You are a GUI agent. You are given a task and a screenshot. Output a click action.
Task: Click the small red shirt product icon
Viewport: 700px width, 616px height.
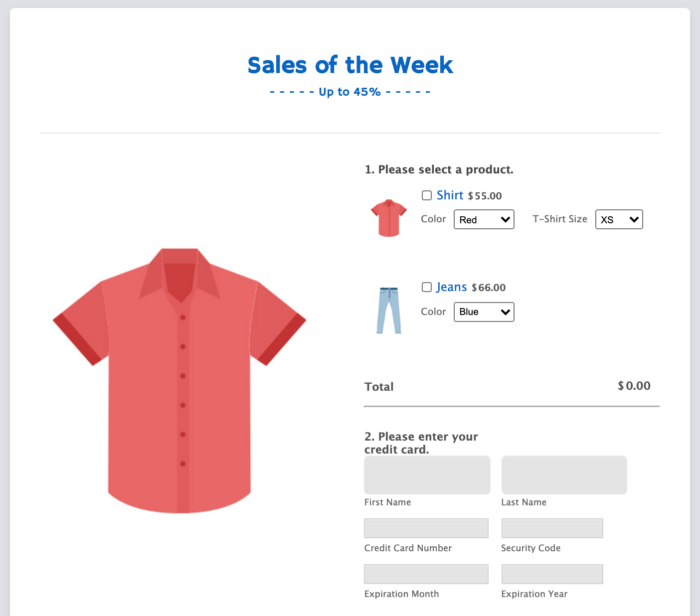(x=388, y=217)
